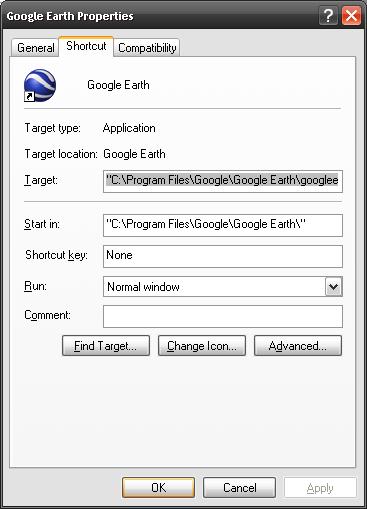Click the "Target type:" label
The height and width of the screenshot is (509, 367).
point(53,128)
